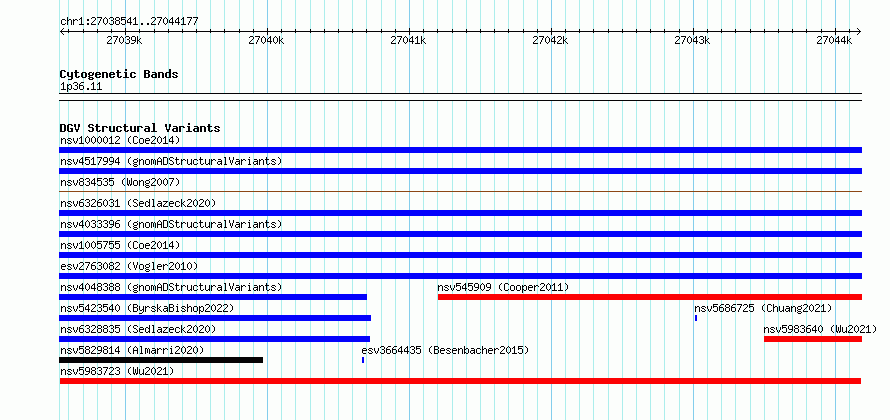890x420 pixels.
Task: Click the 27039k ruler tick label
Action: point(124,41)
